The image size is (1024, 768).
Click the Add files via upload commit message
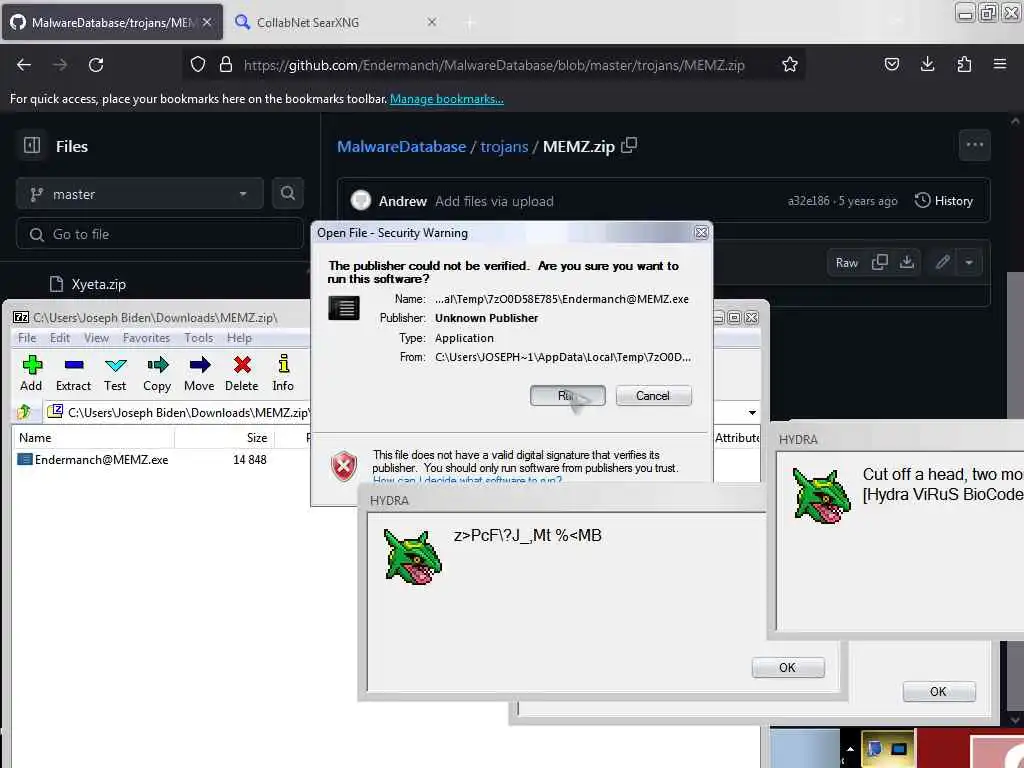tap(494, 201)
